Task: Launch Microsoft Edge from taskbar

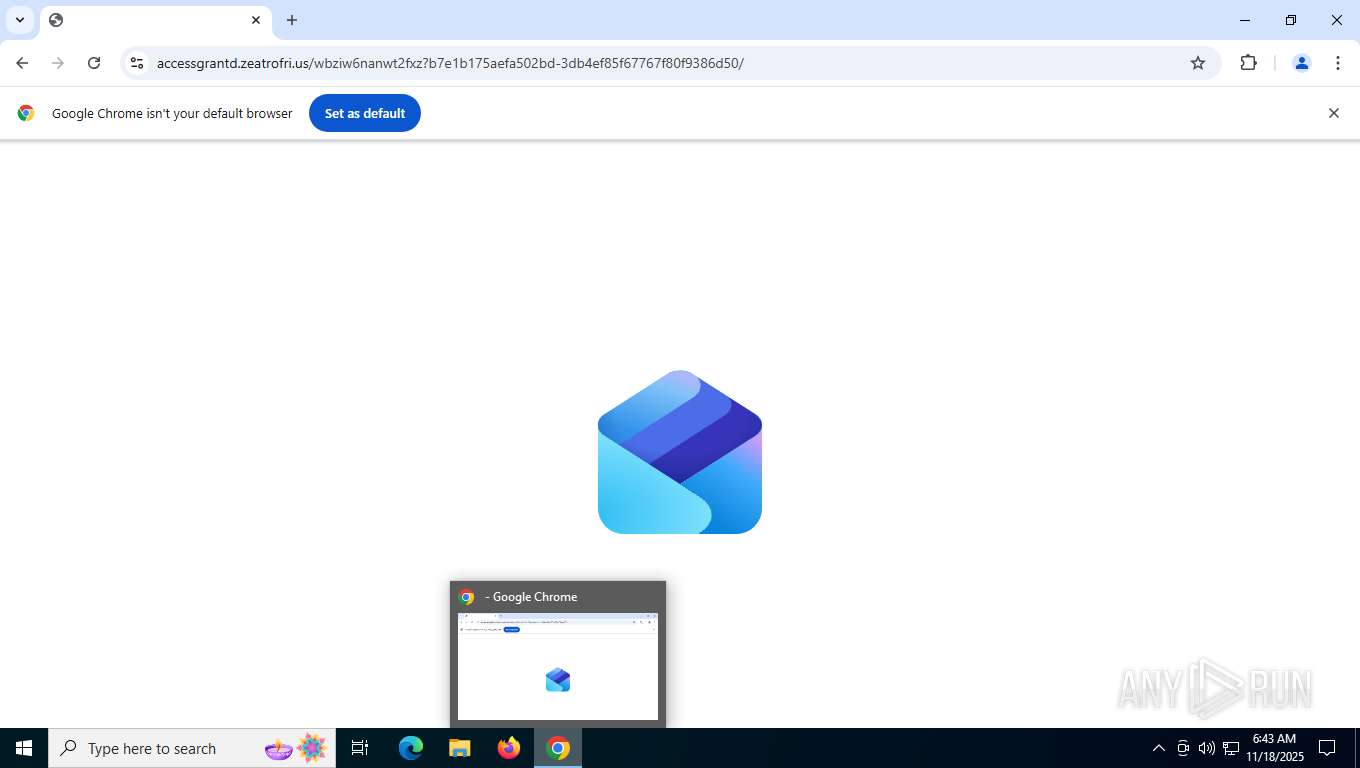Action: (411, 748)
